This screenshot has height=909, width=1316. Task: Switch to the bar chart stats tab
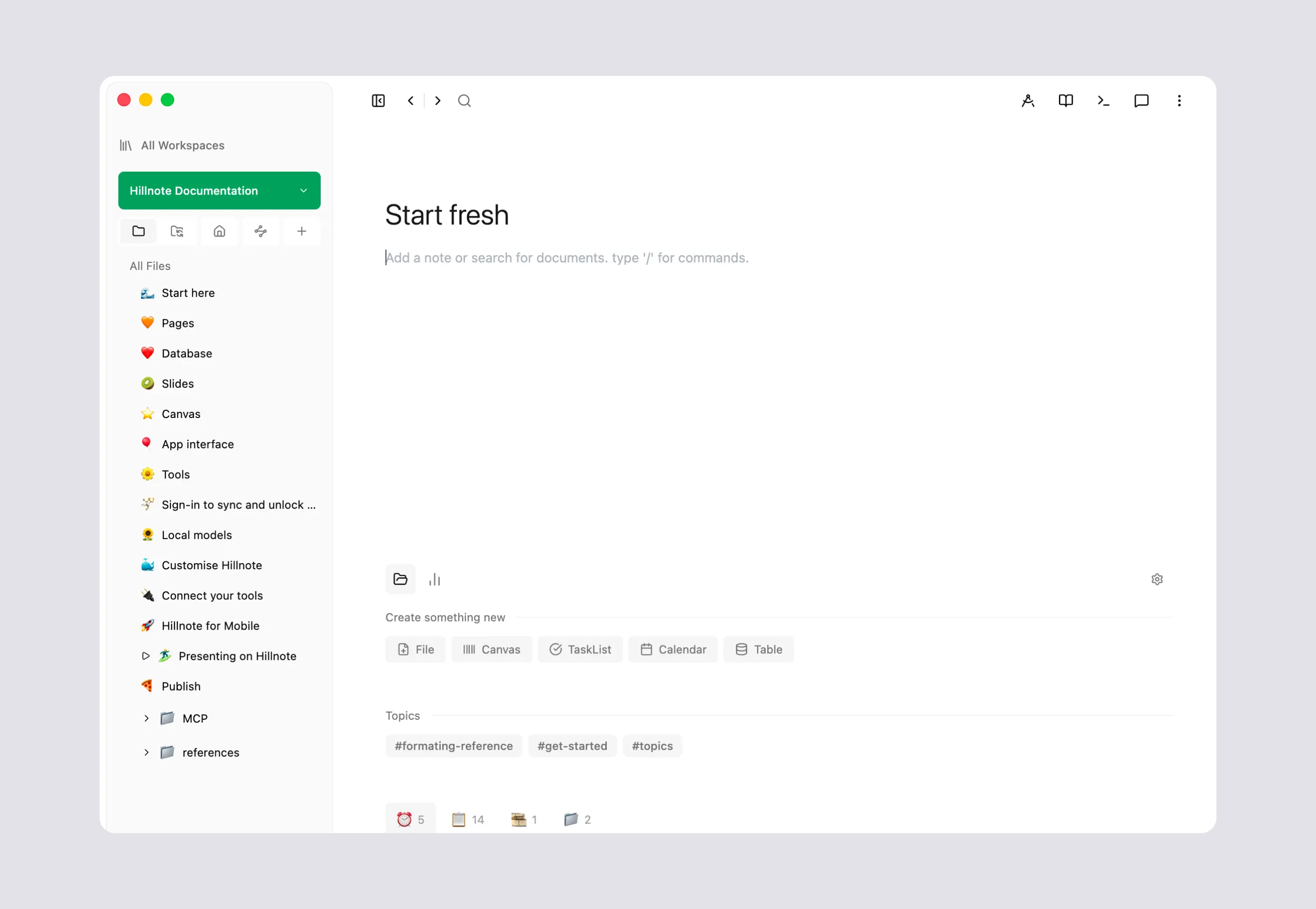click(x=435, y=579)
